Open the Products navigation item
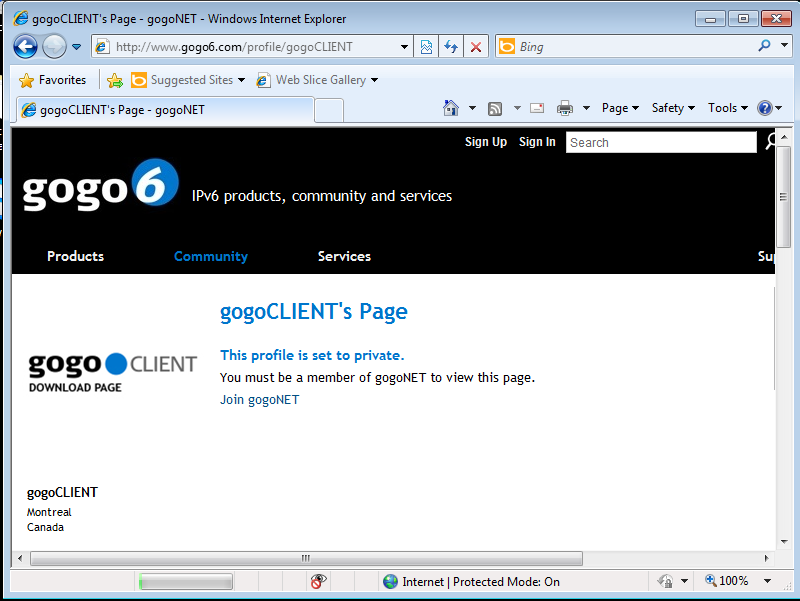 pyautogui.click(x=76, y=256)
